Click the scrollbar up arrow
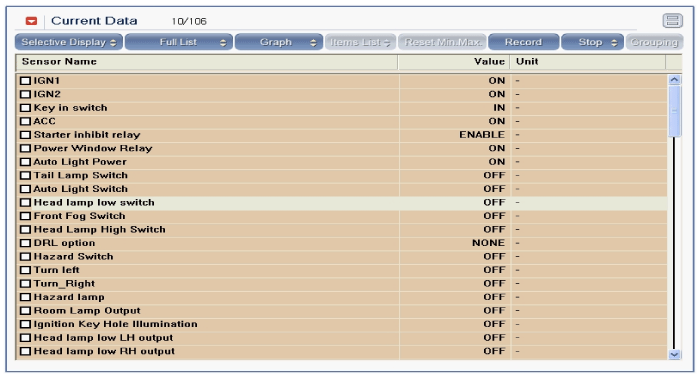This screenshot has height=377, width=700. point(674,80)
